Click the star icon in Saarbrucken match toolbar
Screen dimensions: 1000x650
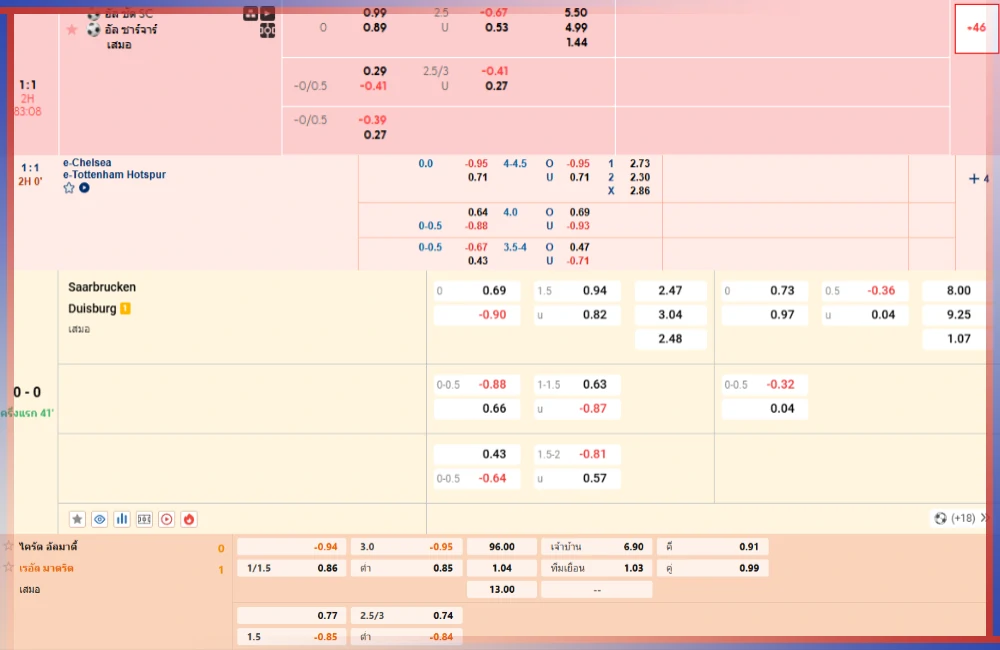(x=77, y=519)
